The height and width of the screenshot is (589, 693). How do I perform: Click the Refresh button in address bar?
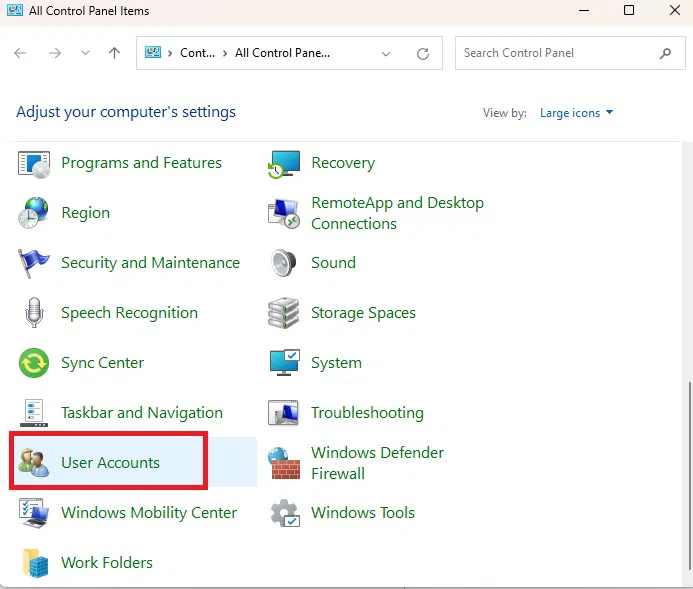pos(423,53)
